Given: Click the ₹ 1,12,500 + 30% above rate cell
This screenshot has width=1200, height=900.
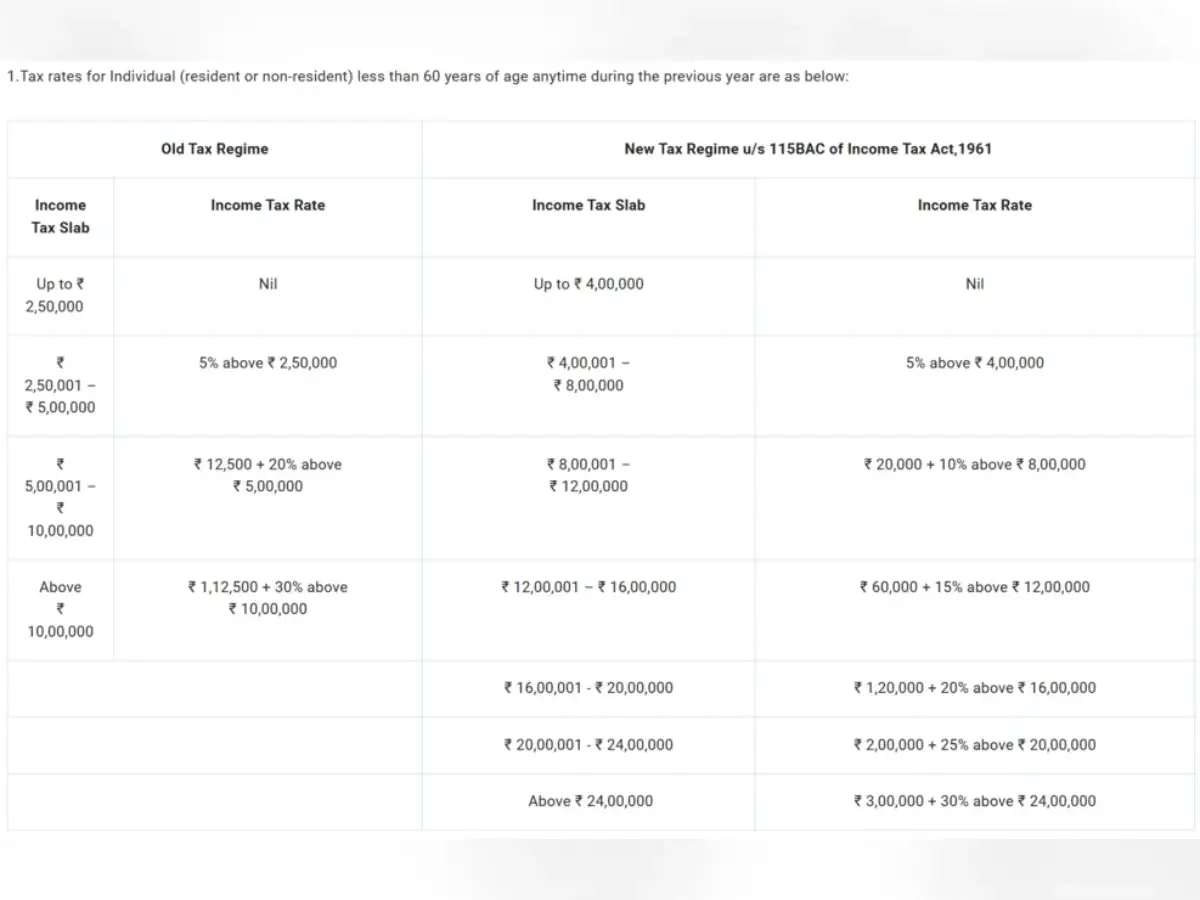Looking at the screenshot, I should (268, 610).
